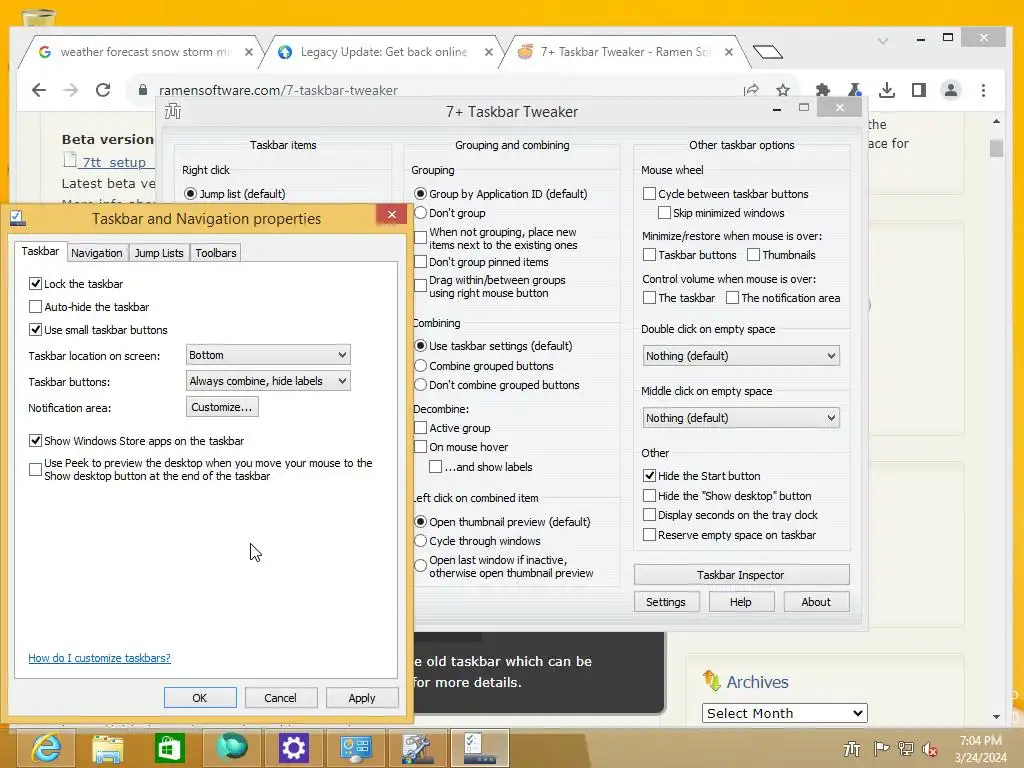Switch to Jump Lists tab
Screen dimensions: 1024x768
[x=159, y=253]
